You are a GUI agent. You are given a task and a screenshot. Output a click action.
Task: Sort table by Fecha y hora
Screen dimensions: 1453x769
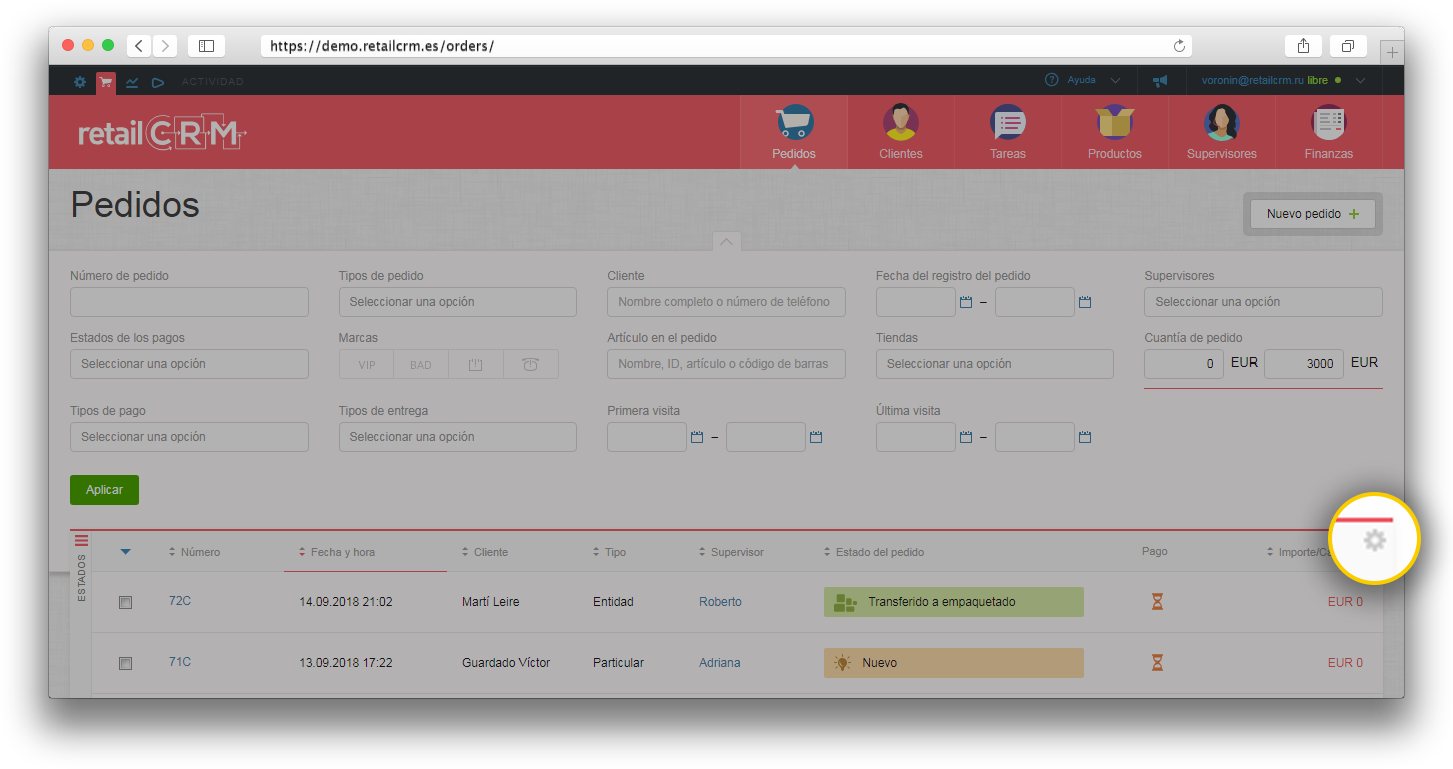point(337,552)
